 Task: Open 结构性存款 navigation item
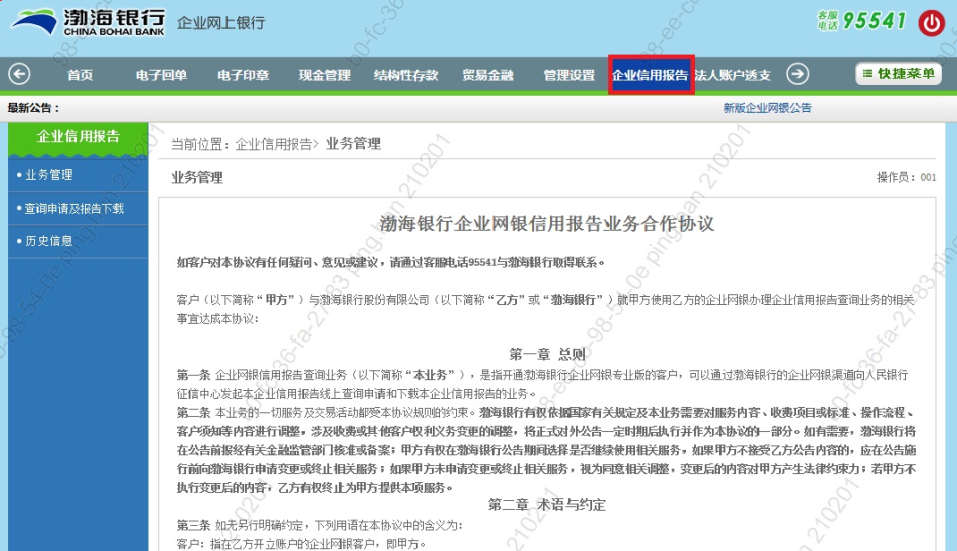pos(405,75)
